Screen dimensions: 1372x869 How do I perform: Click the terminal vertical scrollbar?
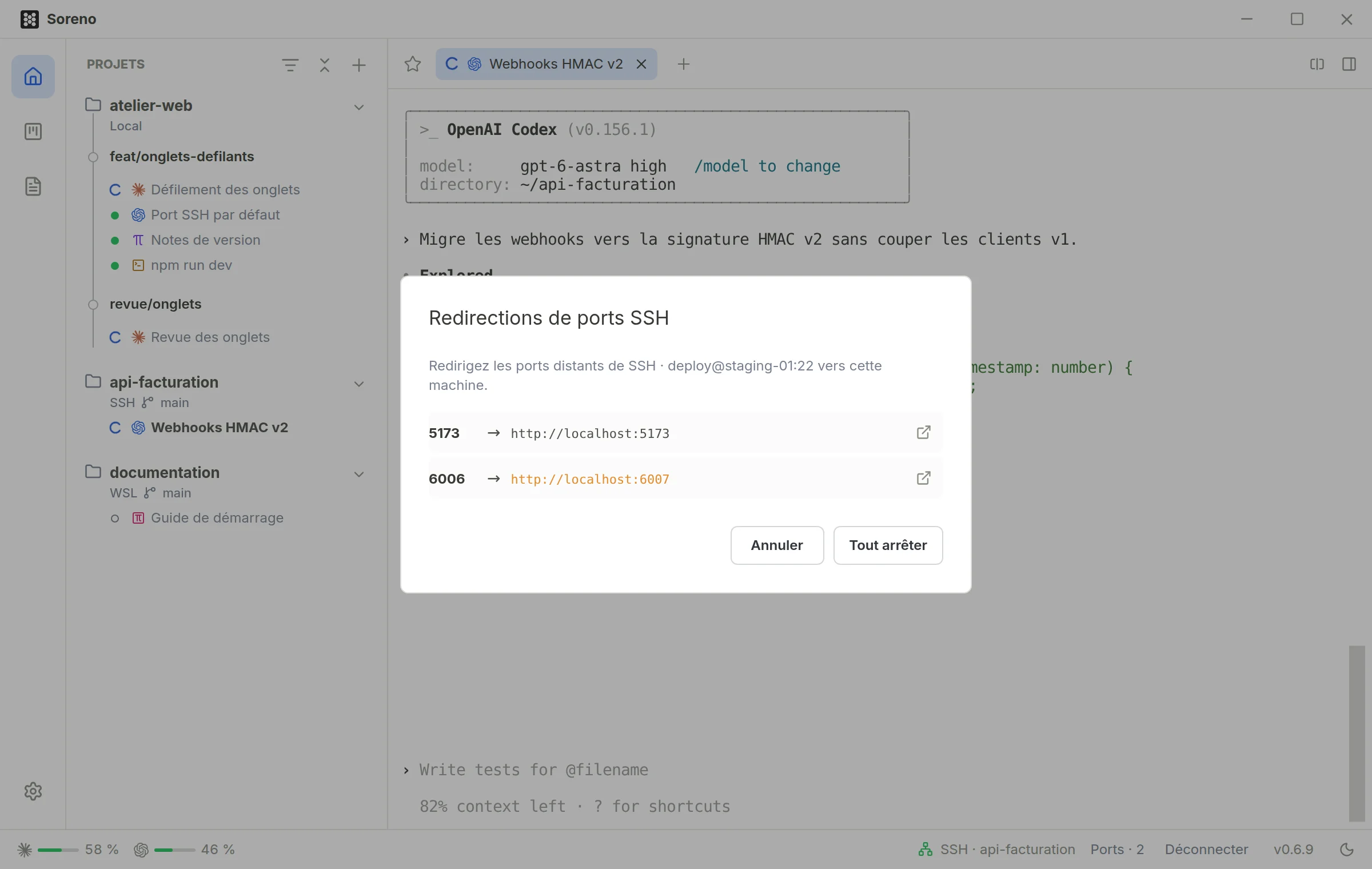pyautogui.click(x=1357, y=734)
